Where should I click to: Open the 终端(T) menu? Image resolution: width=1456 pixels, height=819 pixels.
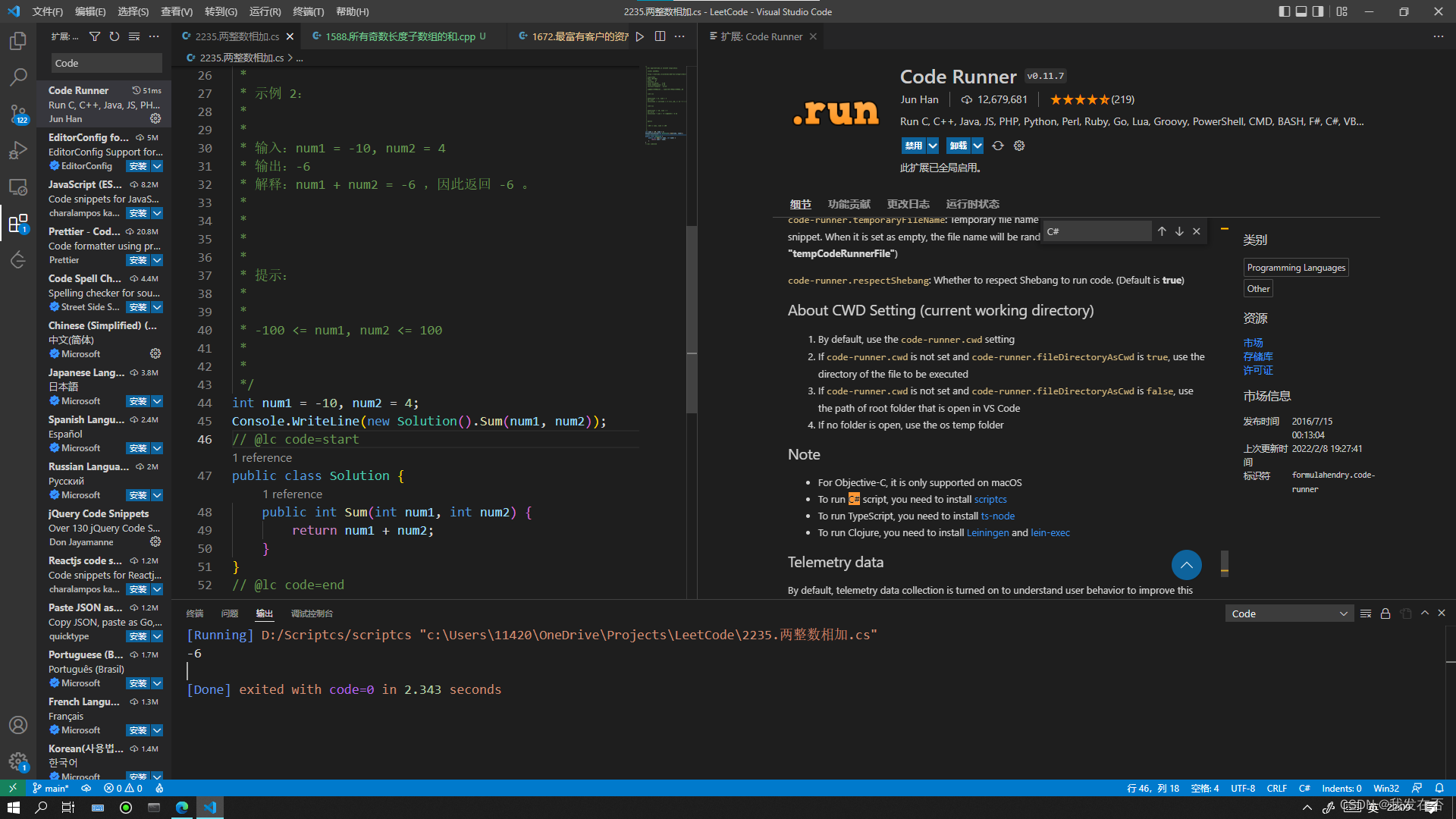(309, 11)
